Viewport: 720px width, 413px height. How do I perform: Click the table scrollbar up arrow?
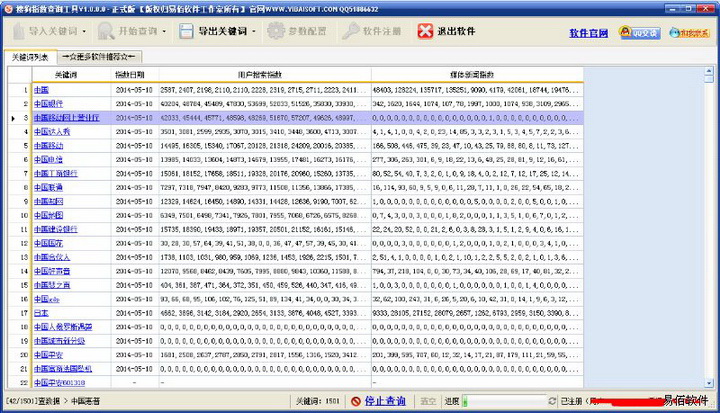pos(709,71)
